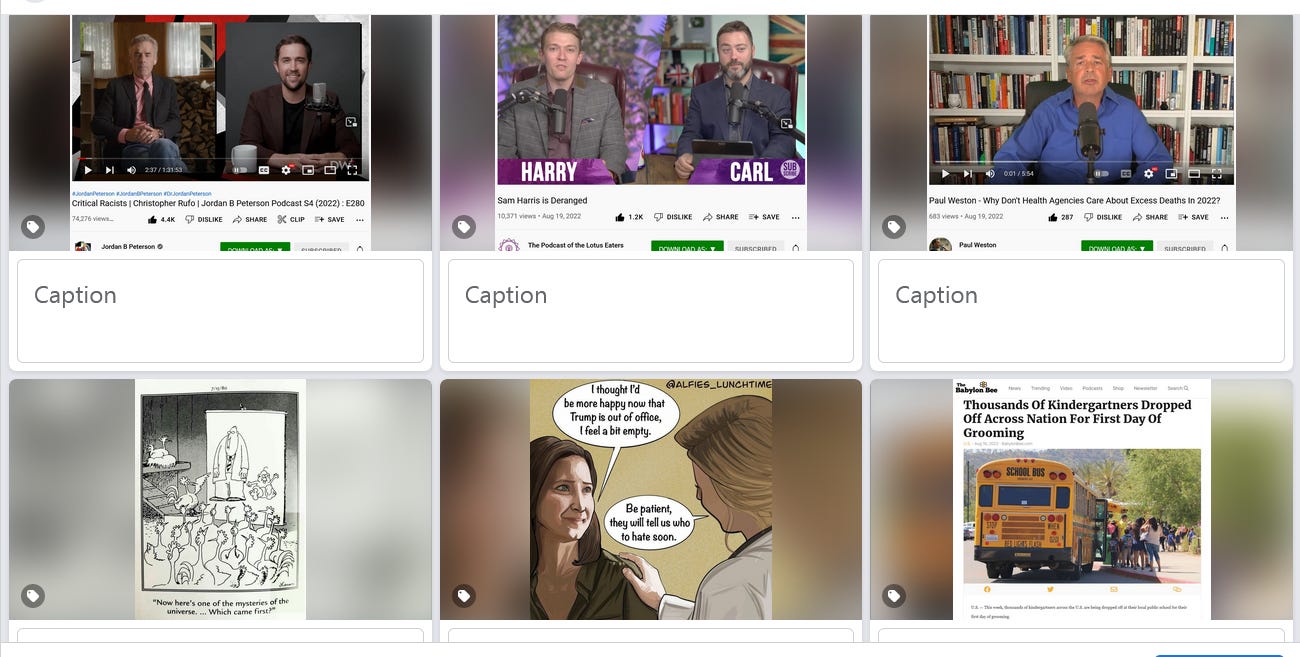Viewport: 1300px width, 657px height.
Task: Click the settings gear in Jordan Peterson screenshot
Action: click(x=286, y=170)
